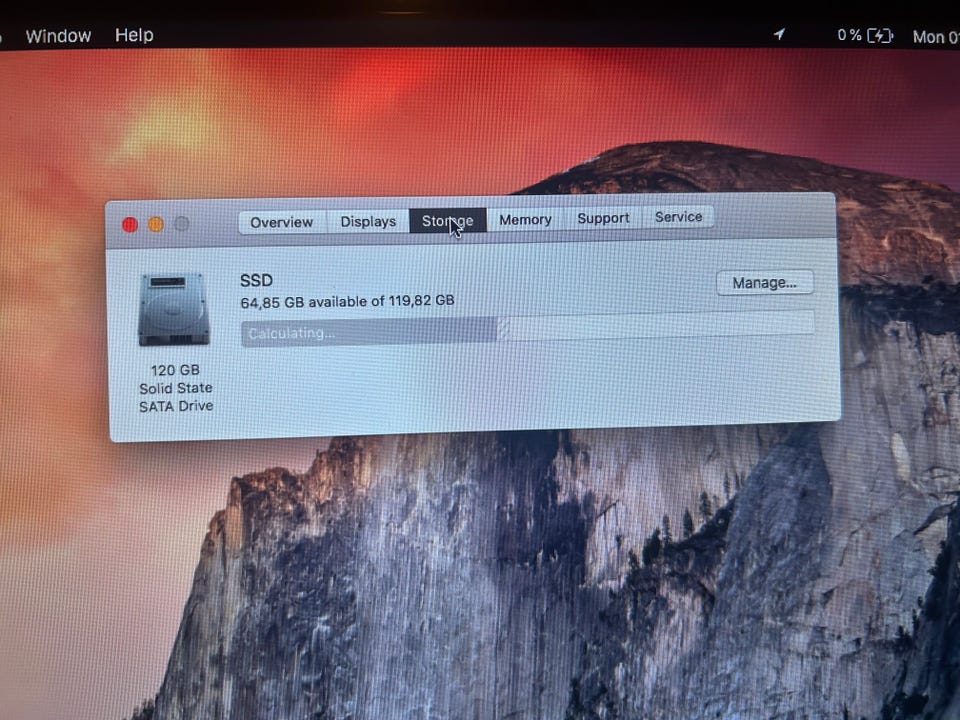Open the Window menu
Viewport: 960px width, 720px height.
click(x=58, y=36)
